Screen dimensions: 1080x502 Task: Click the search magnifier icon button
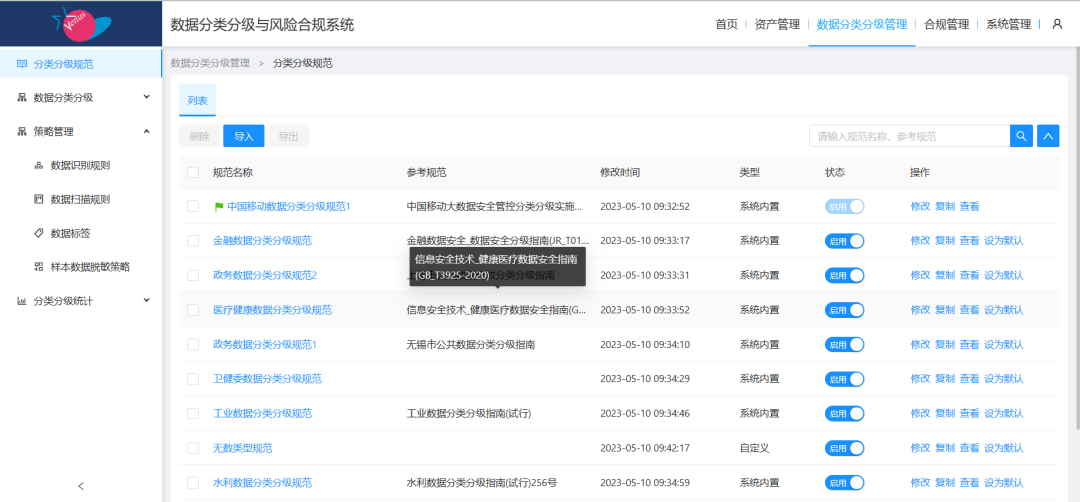tap(1021, 136)
